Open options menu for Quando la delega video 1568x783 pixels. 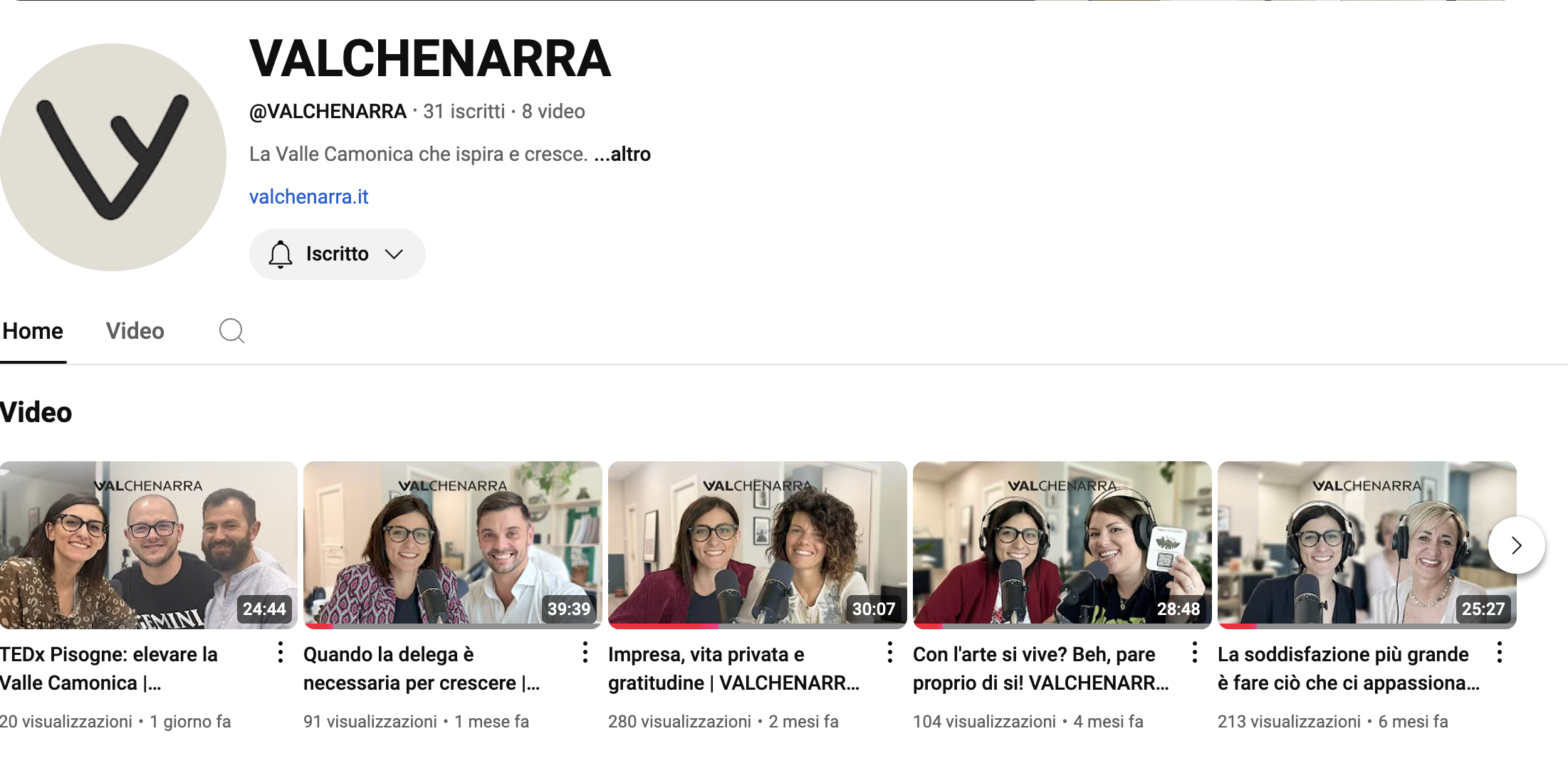point(585,652)
